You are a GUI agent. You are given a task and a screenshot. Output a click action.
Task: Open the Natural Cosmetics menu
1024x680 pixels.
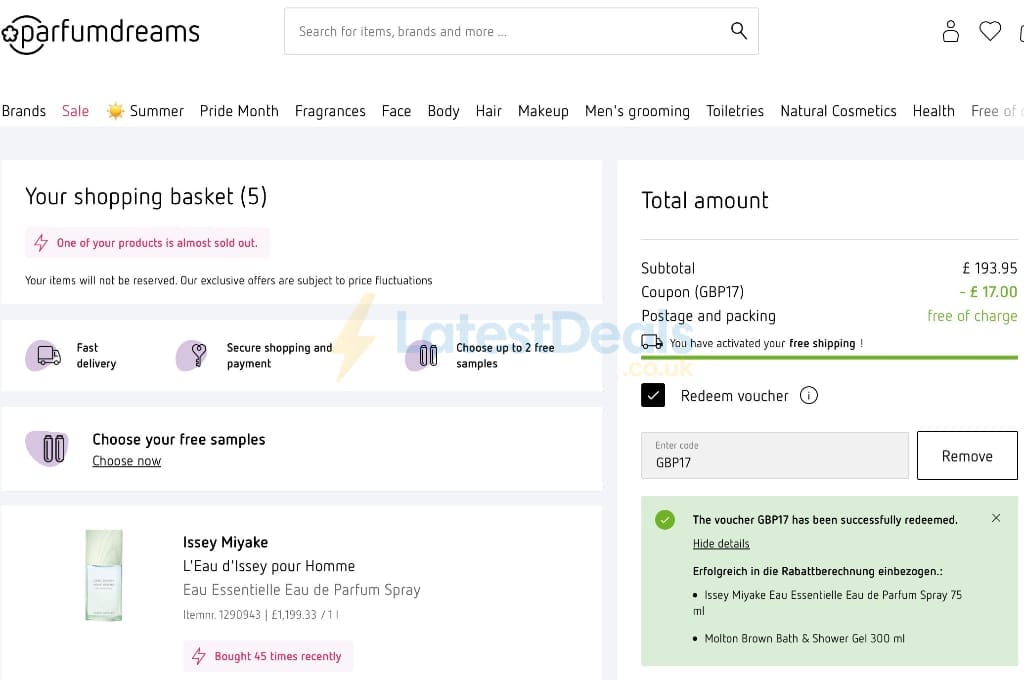coord(839,111)
